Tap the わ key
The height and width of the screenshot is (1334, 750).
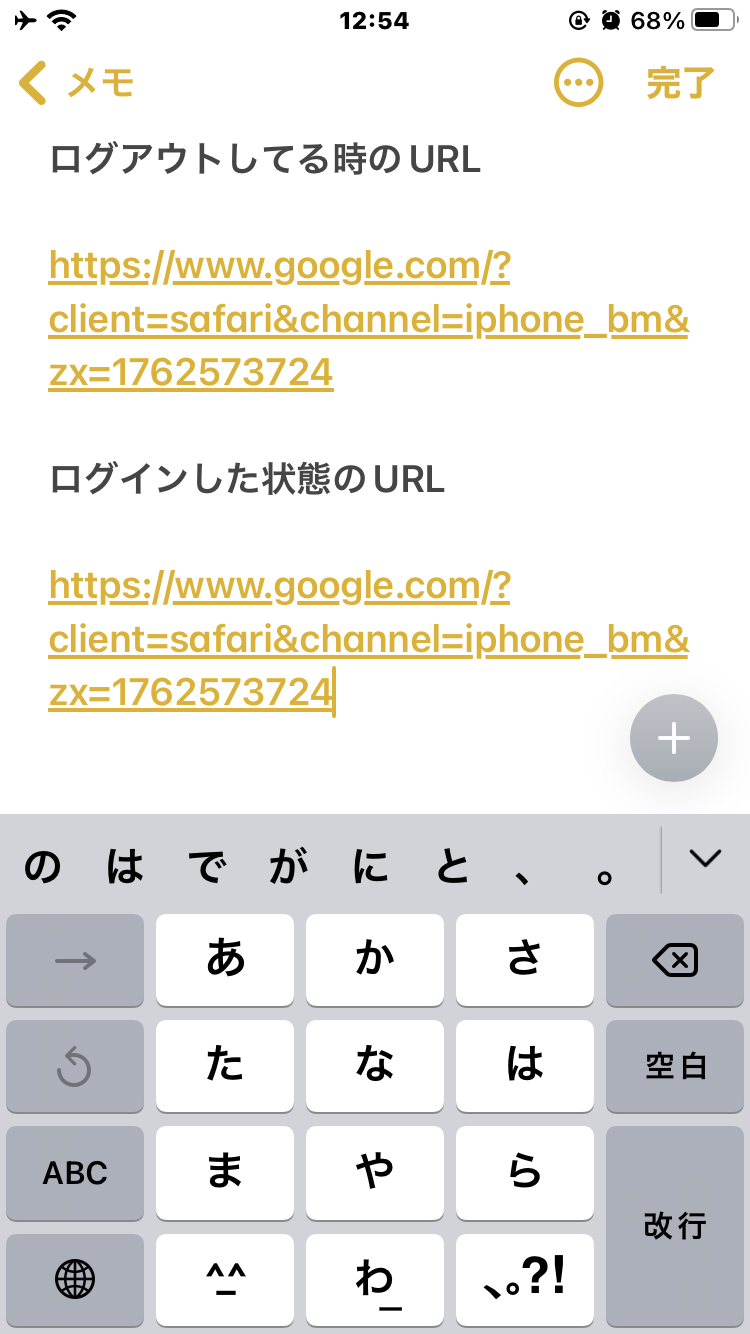point(375,1280)
